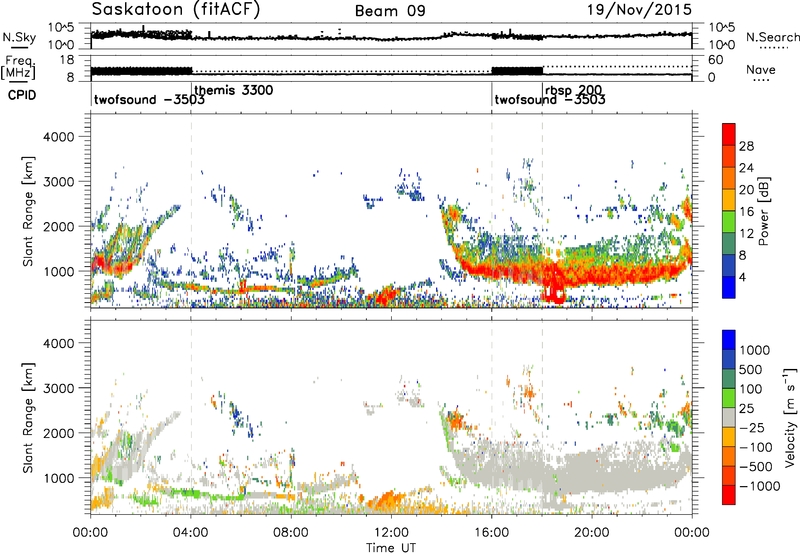Click the '1000' tick on Velocity colorbar
The image size is (800, 554).
pyautogui.click(x=755, y=350)
